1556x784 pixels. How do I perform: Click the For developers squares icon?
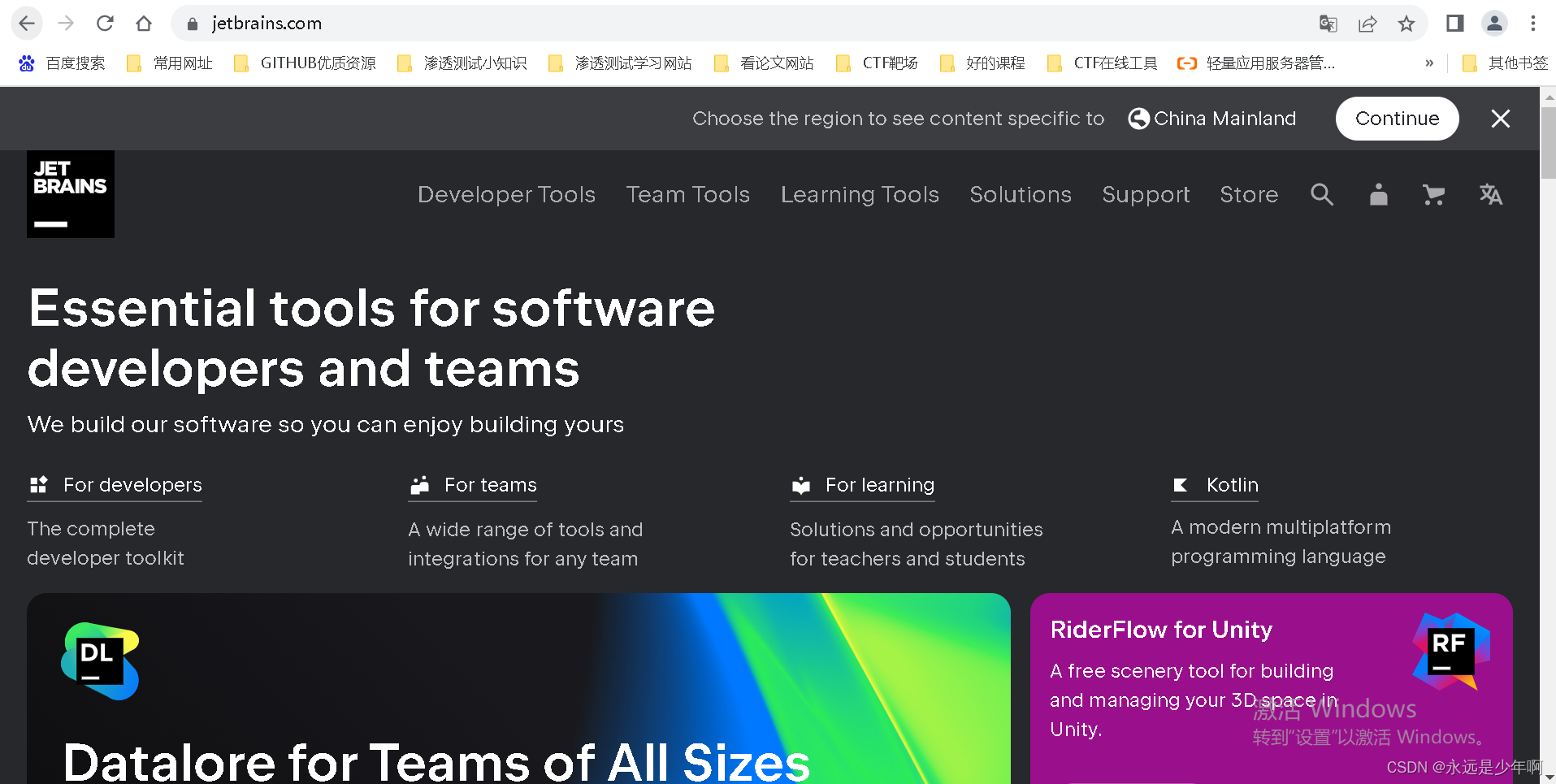coord(39,485)
